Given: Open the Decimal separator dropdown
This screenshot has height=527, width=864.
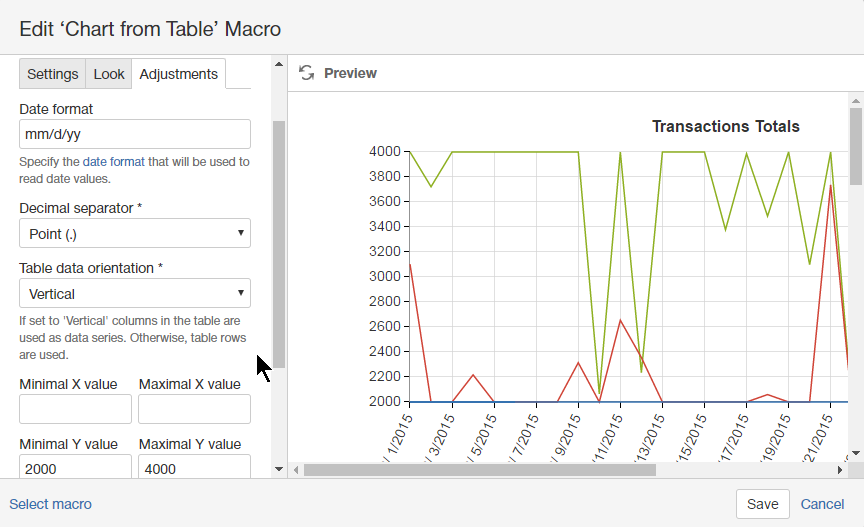Looking at the screenshot, I should pos(135,234).
